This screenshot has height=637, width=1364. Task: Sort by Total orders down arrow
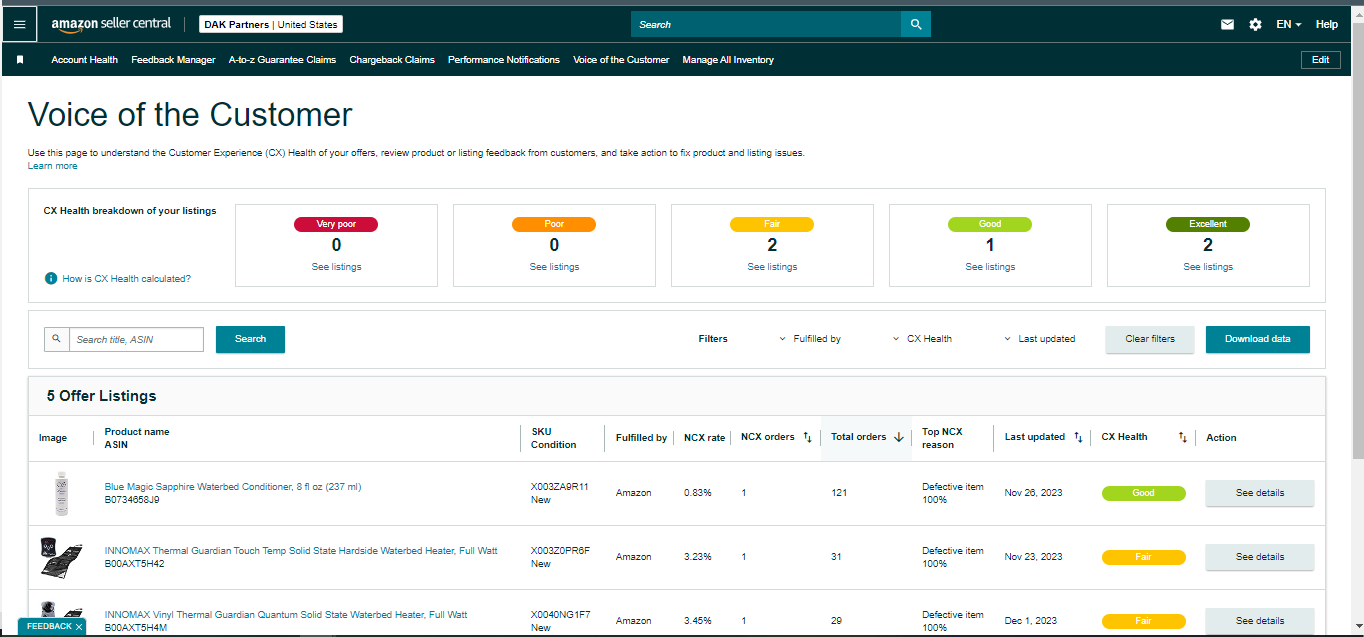(899, 437)
